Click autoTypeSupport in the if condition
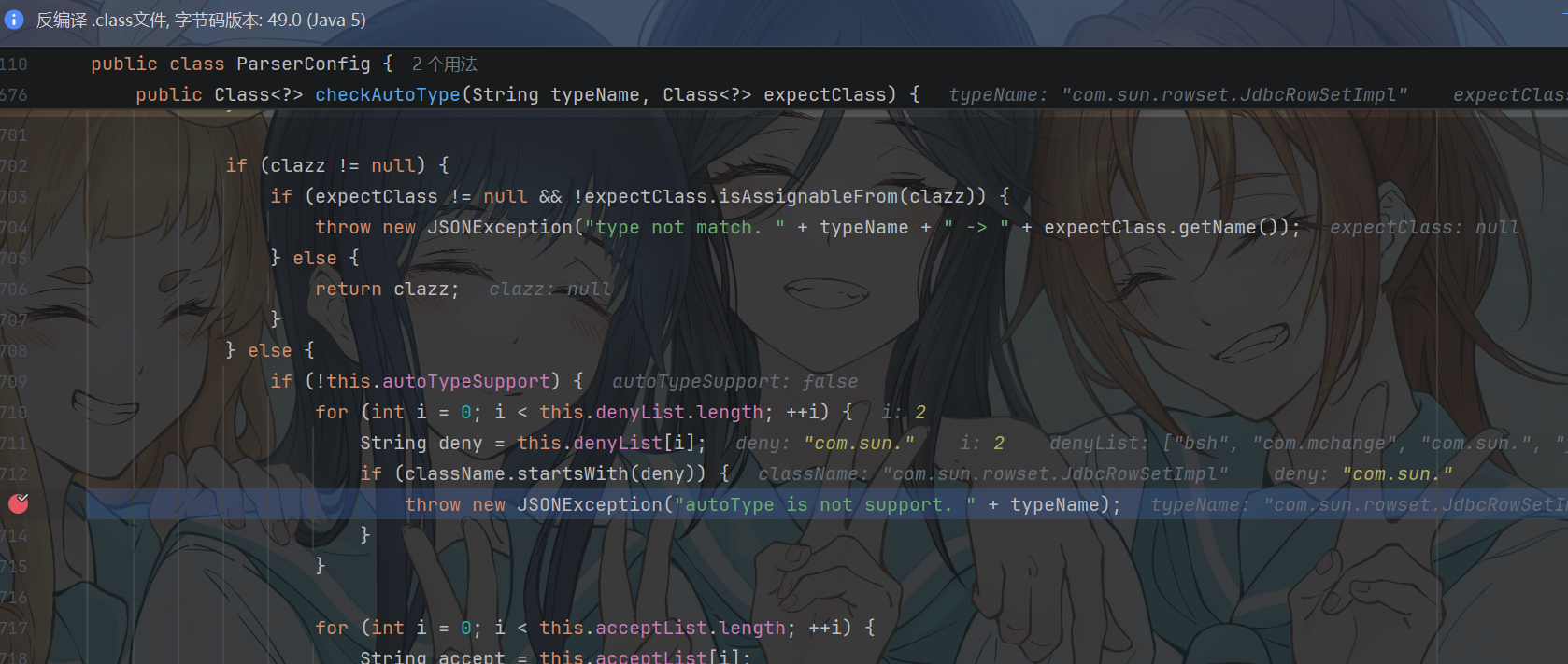 tap(466, 381)
